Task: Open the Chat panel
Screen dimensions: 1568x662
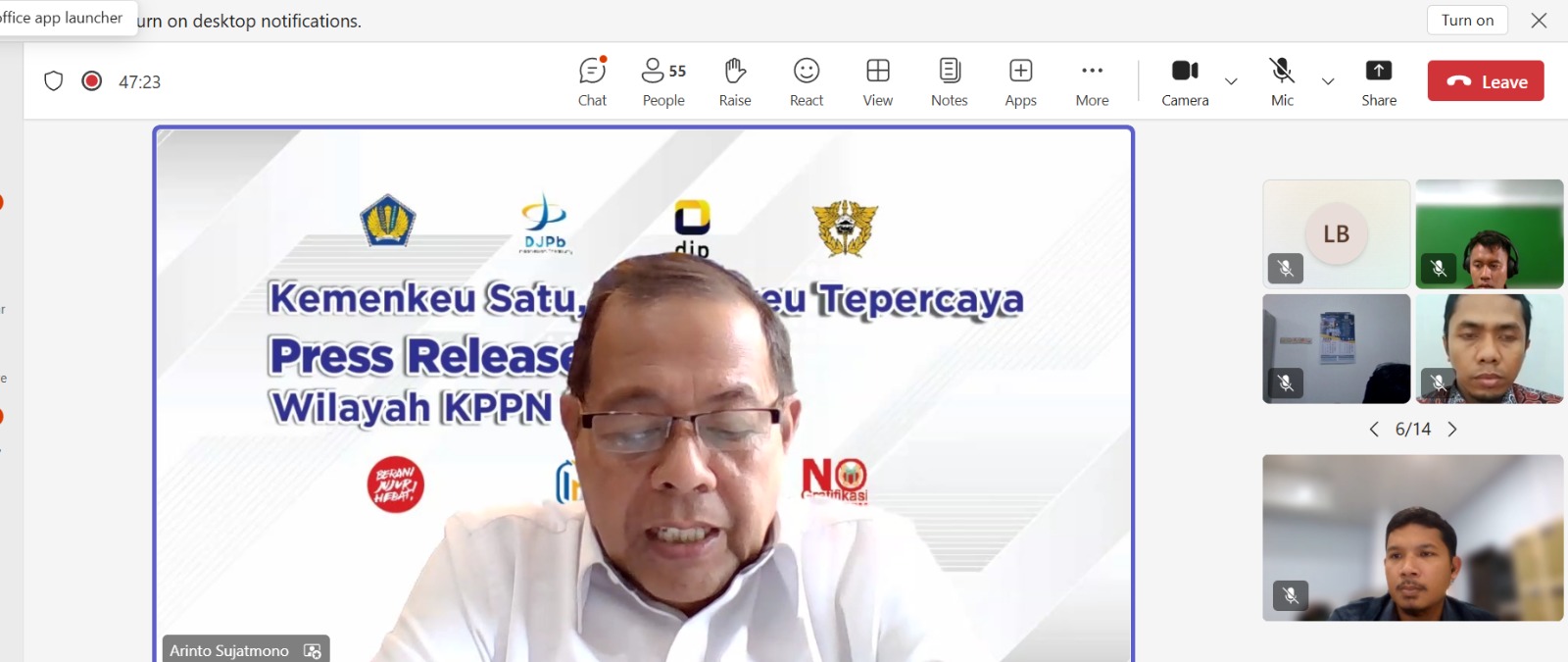Action: click(592, 81)
